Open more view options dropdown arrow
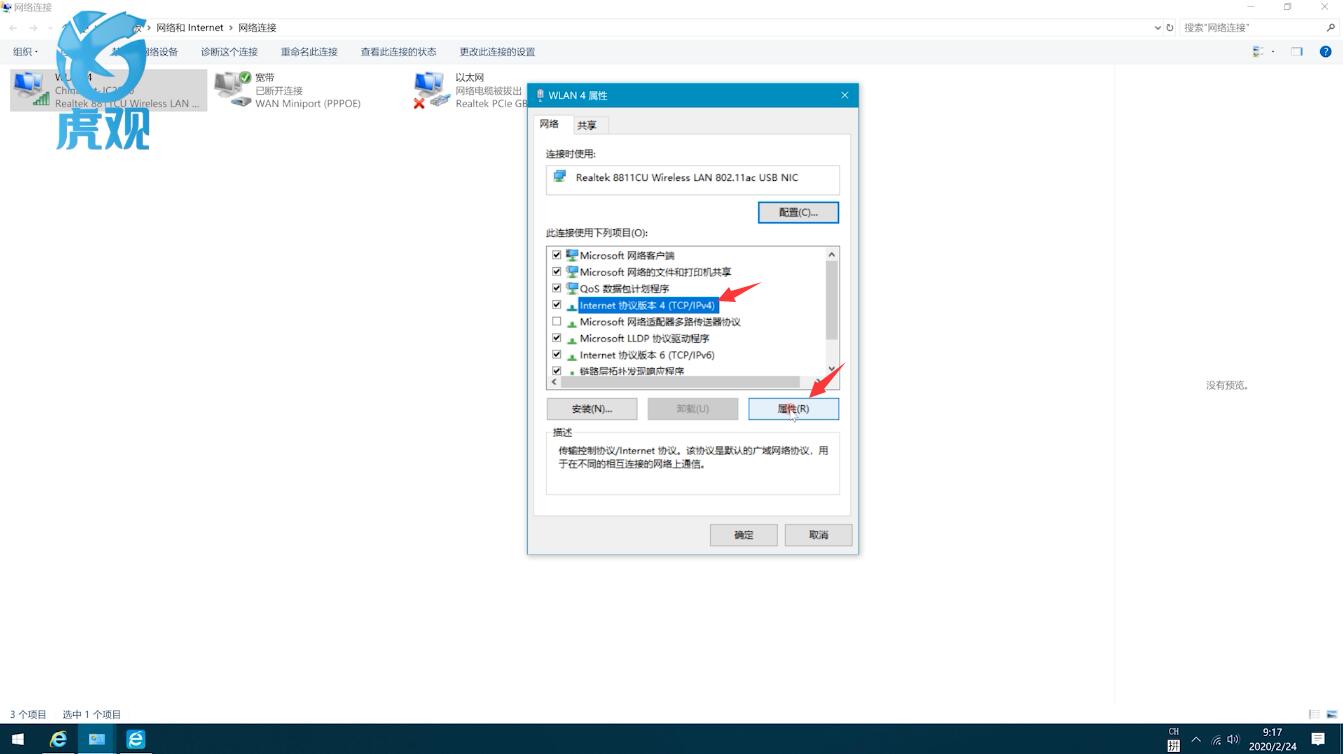The width and height of the screenshot is (1343, 754). (x=1272, y=52)
